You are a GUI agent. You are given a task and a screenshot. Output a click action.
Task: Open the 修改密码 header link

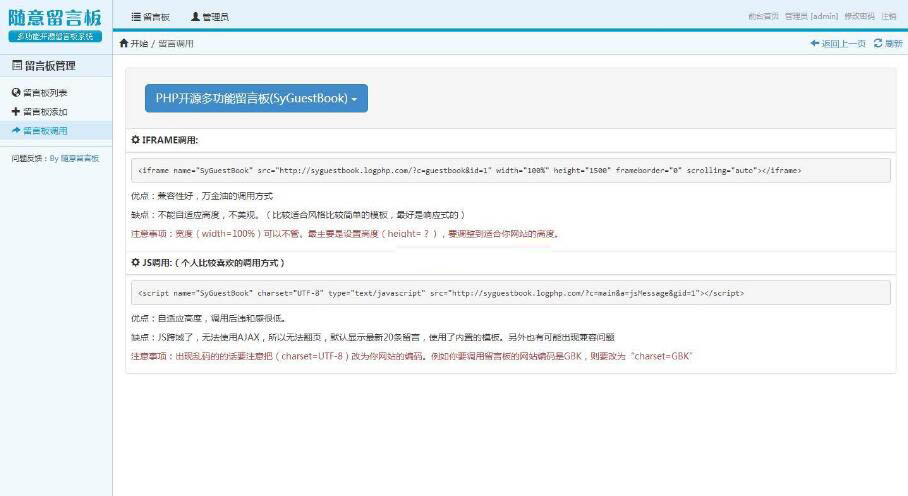click(859, 16)
